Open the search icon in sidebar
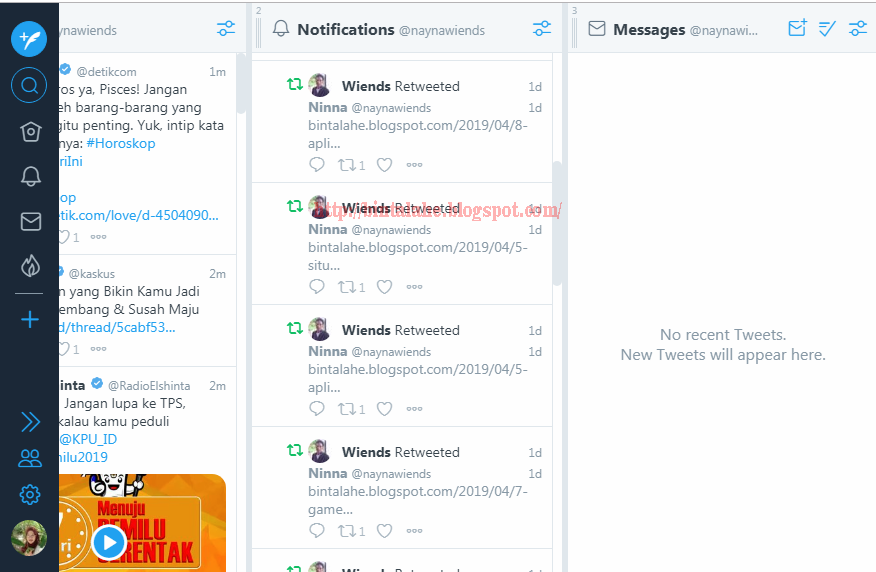The height and width of the screenshot is (572, 876). [x=29, y=85]
